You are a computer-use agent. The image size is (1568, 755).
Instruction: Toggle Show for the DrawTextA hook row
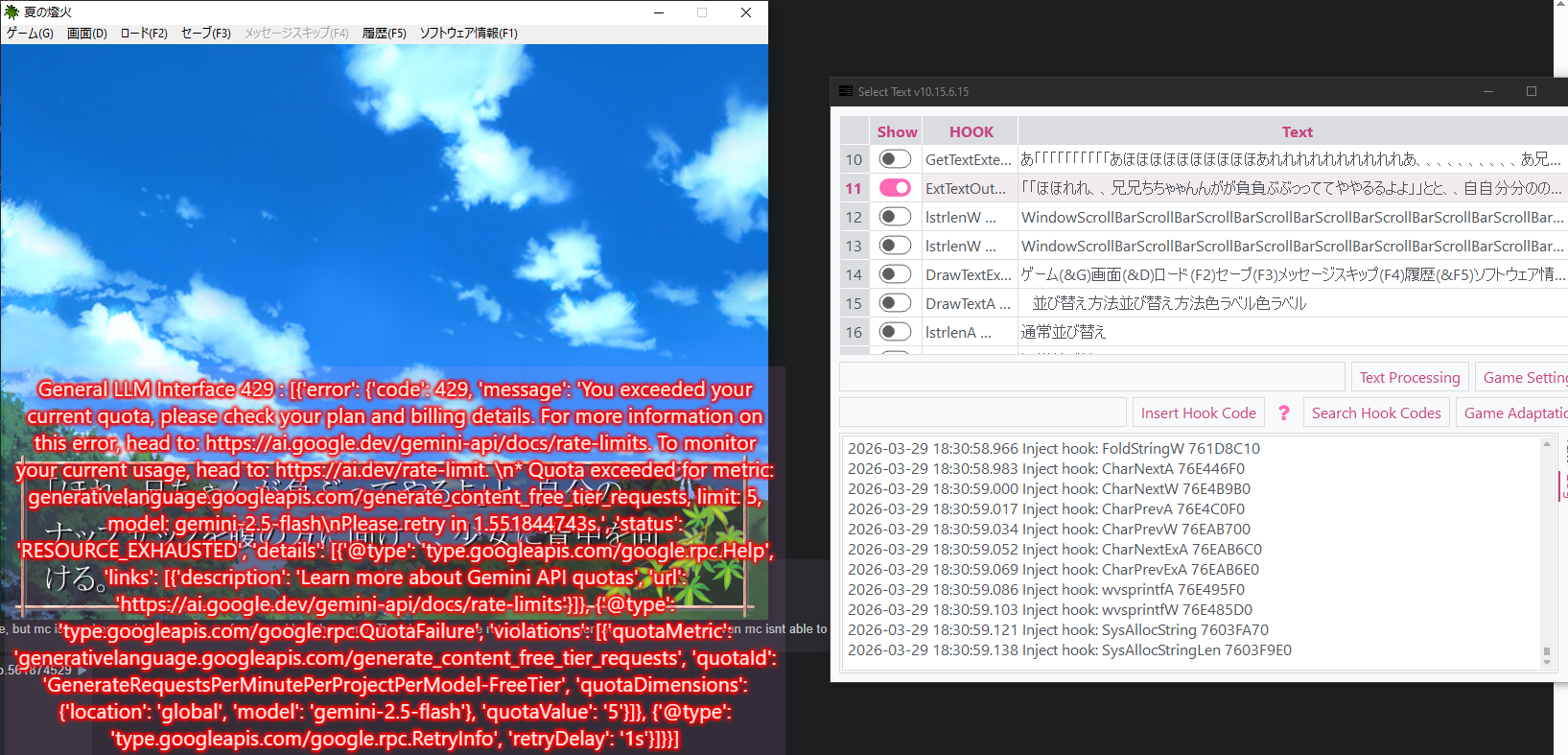(895, 303)
